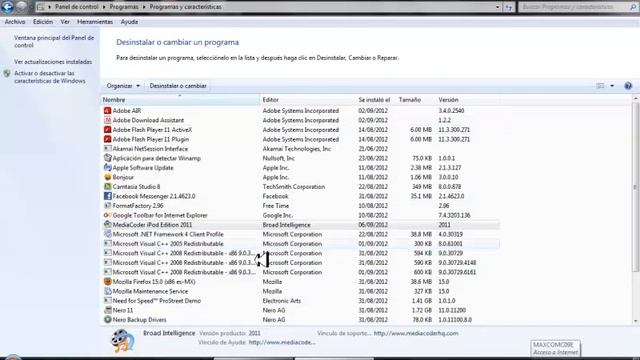Click the Electronic Arts editor cell
The height and width of the screenshot is (360, 640).
coord(282,301)
